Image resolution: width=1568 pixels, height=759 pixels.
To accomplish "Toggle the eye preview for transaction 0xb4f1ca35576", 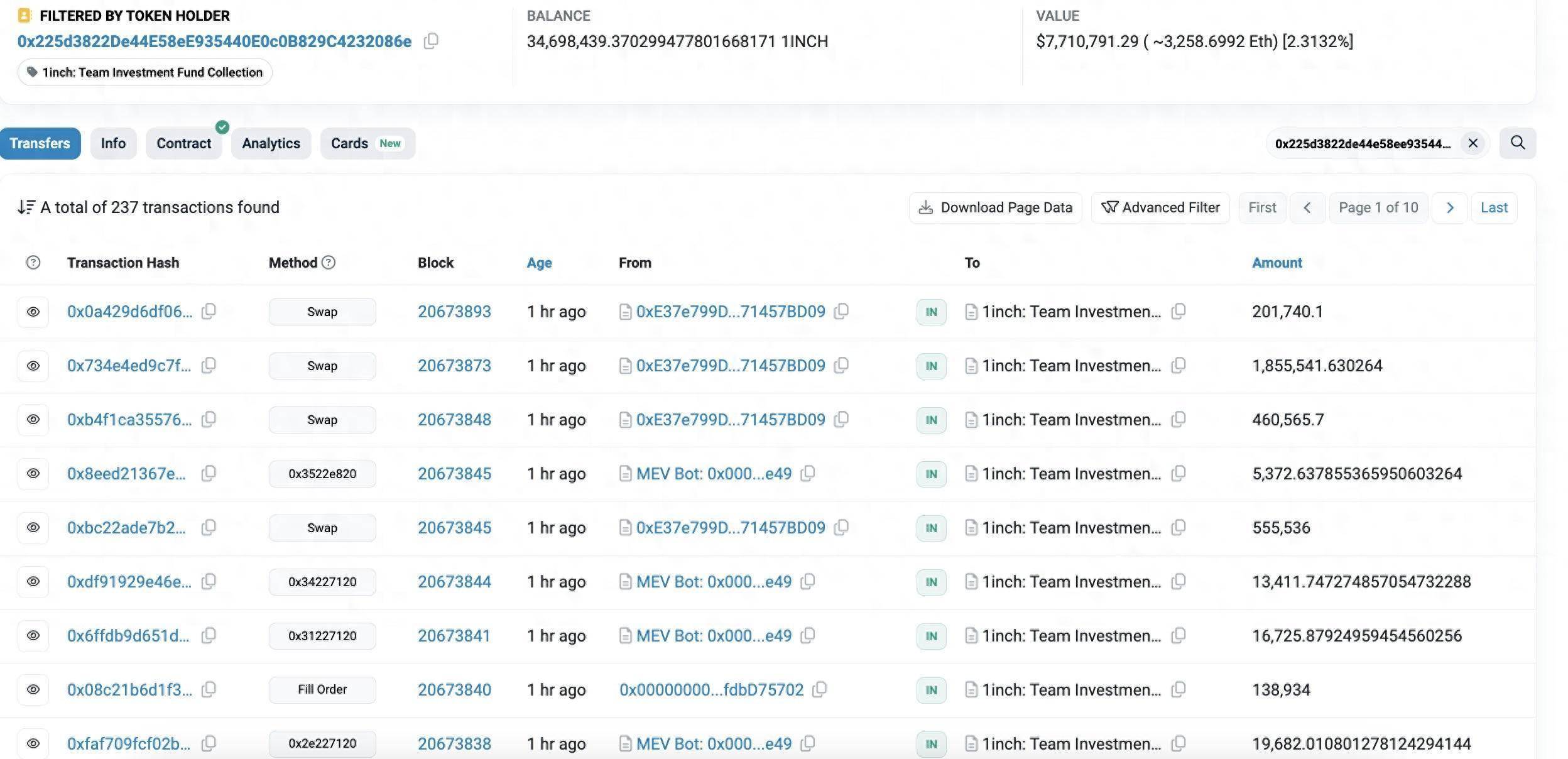I will [33, 420].
